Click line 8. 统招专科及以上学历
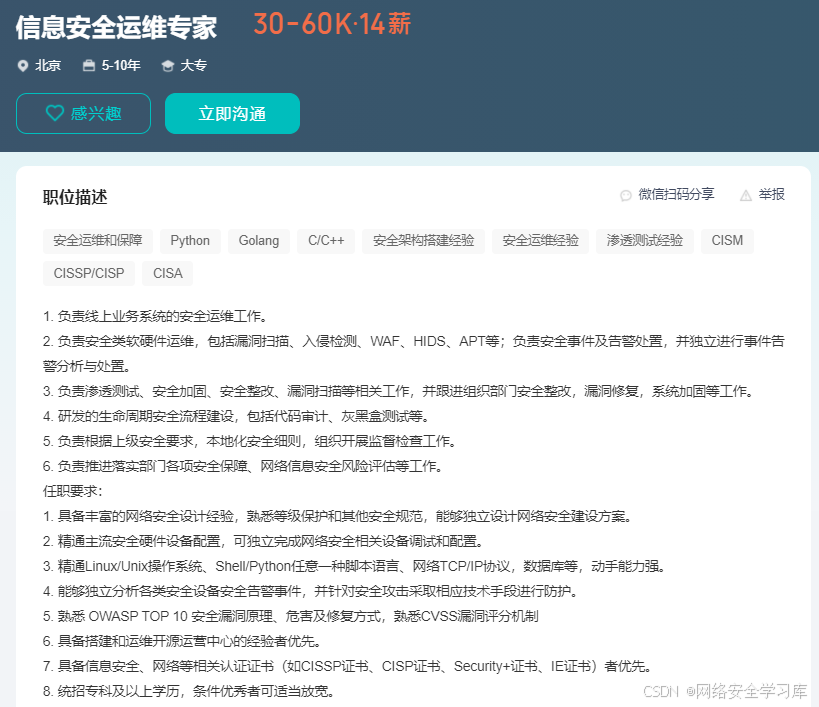The height and width of the screenshot is (707, 819). click(189, 691)
